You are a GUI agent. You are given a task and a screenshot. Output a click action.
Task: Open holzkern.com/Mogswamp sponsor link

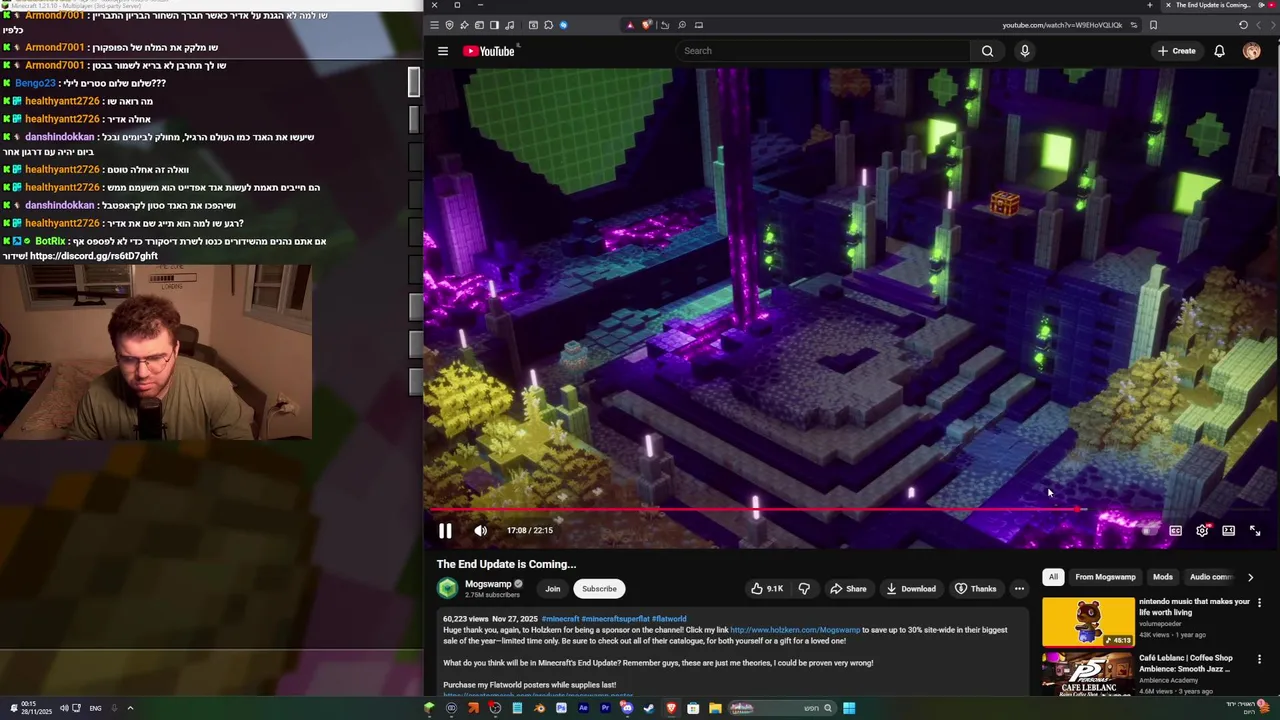(x=795, y=630)
